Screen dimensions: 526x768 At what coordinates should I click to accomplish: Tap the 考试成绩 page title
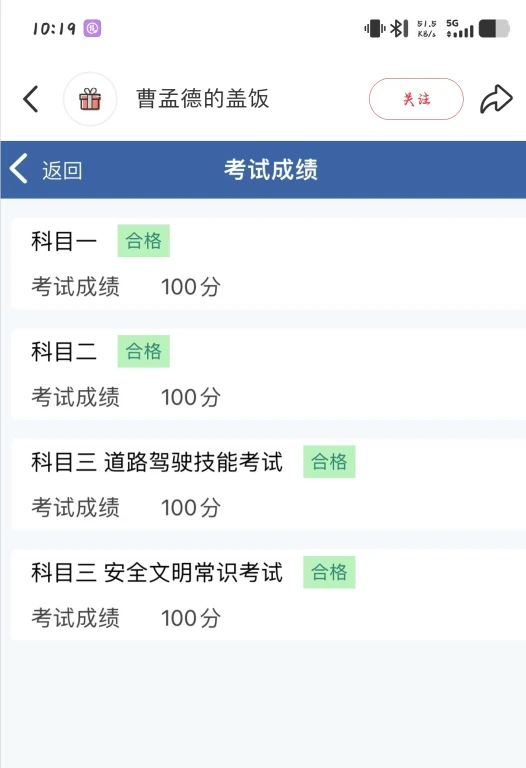(x=271, y=169)
